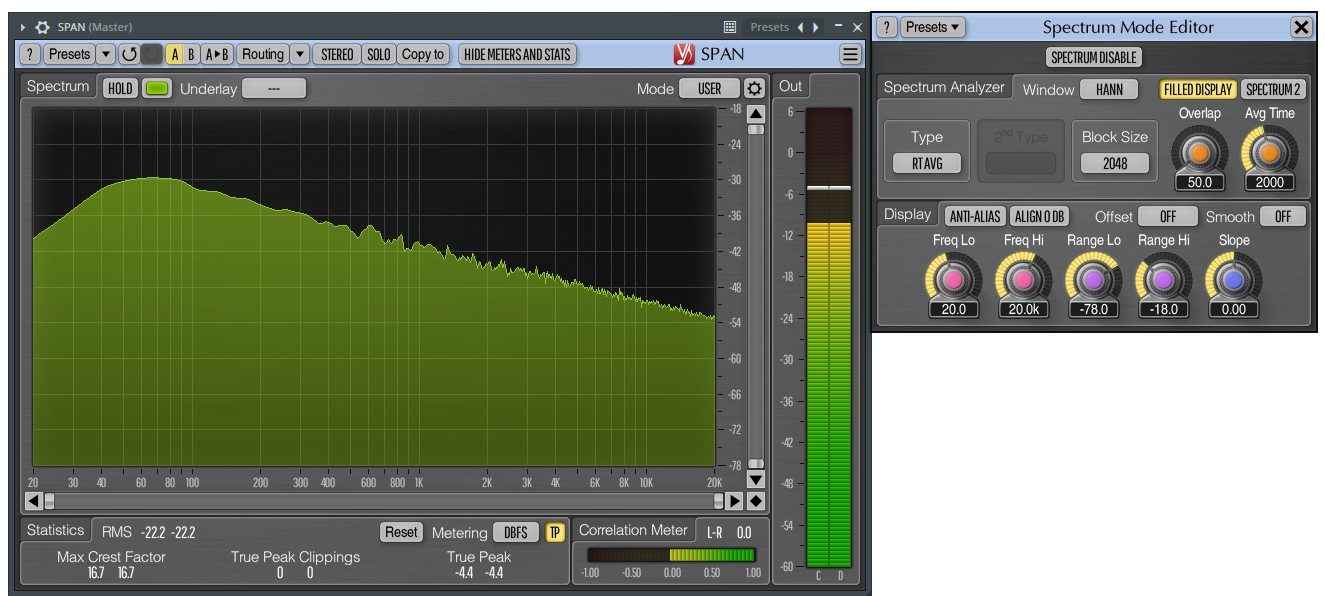This screenshot has height=596, width=1325.
Task: Select next preset arrow in title bar
Action: 816,27
